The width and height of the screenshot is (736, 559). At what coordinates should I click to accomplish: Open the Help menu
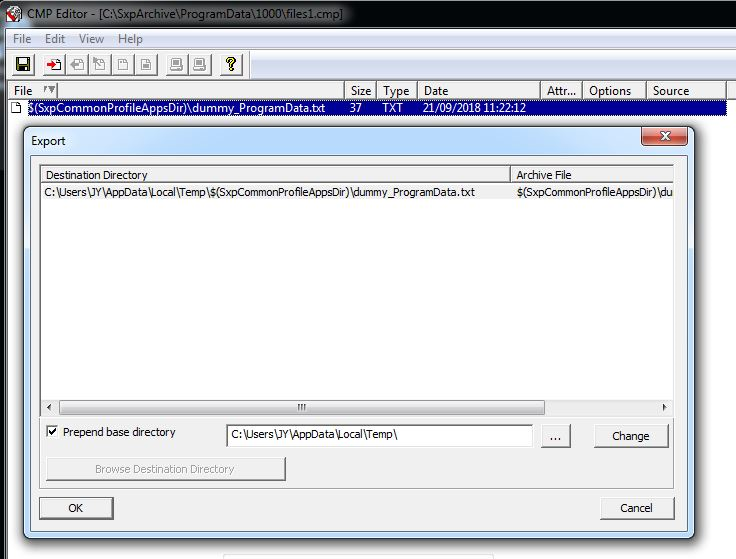pos(130,39)
